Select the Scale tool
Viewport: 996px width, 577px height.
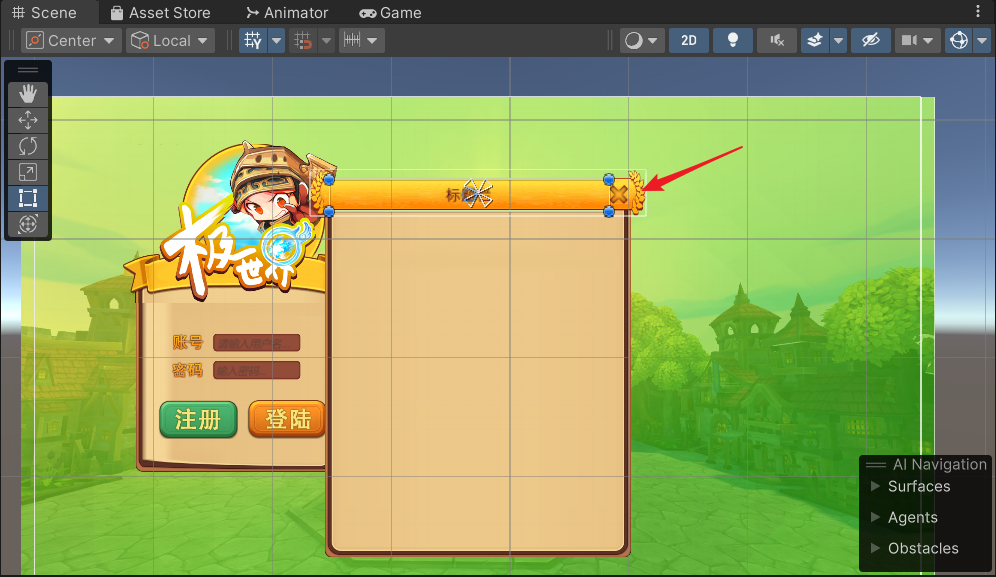tap(28, 172)
